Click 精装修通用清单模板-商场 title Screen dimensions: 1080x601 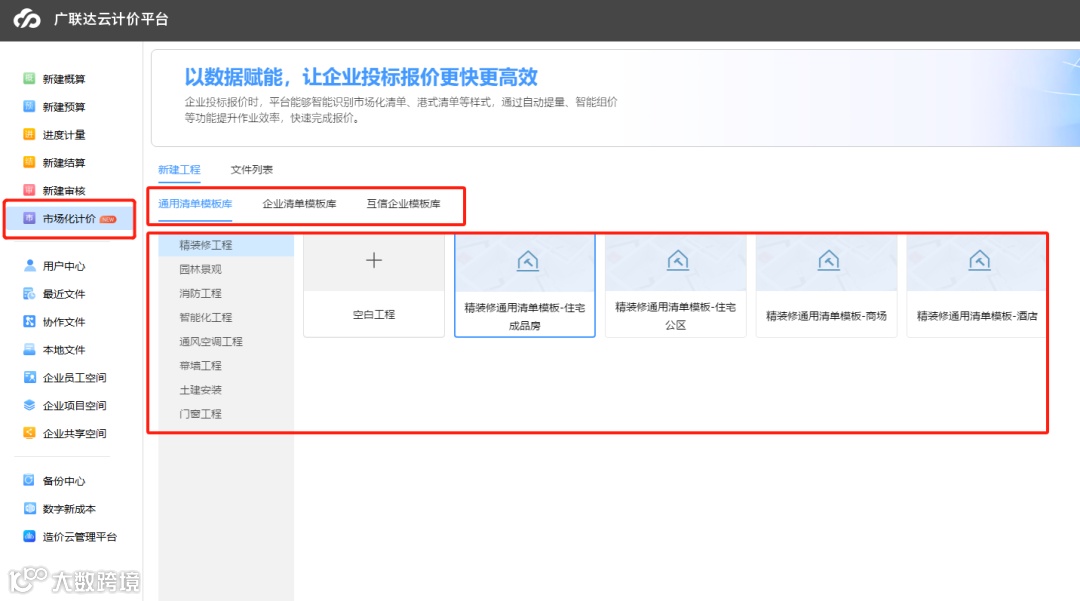826,316
